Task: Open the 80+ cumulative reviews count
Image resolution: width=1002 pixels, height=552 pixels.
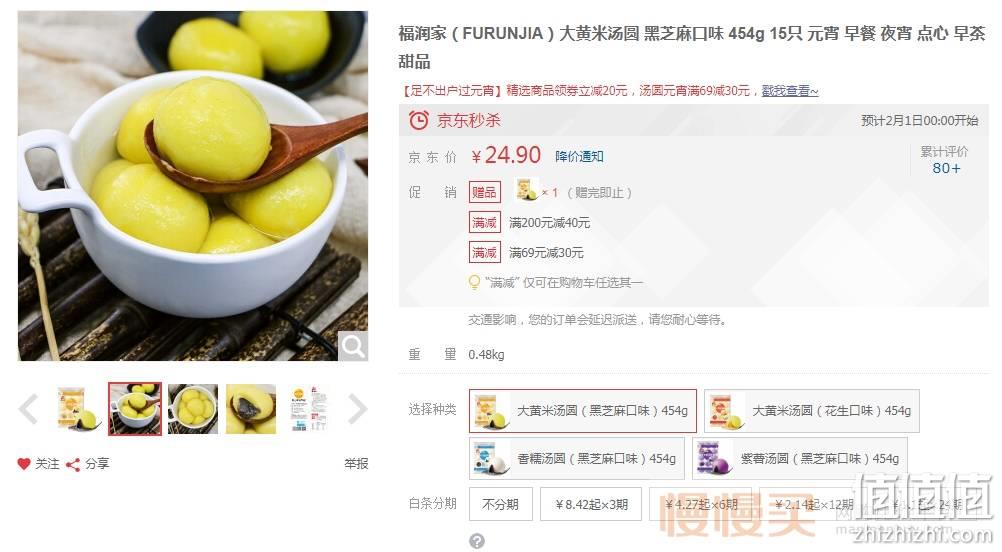Action: [946, 168]
